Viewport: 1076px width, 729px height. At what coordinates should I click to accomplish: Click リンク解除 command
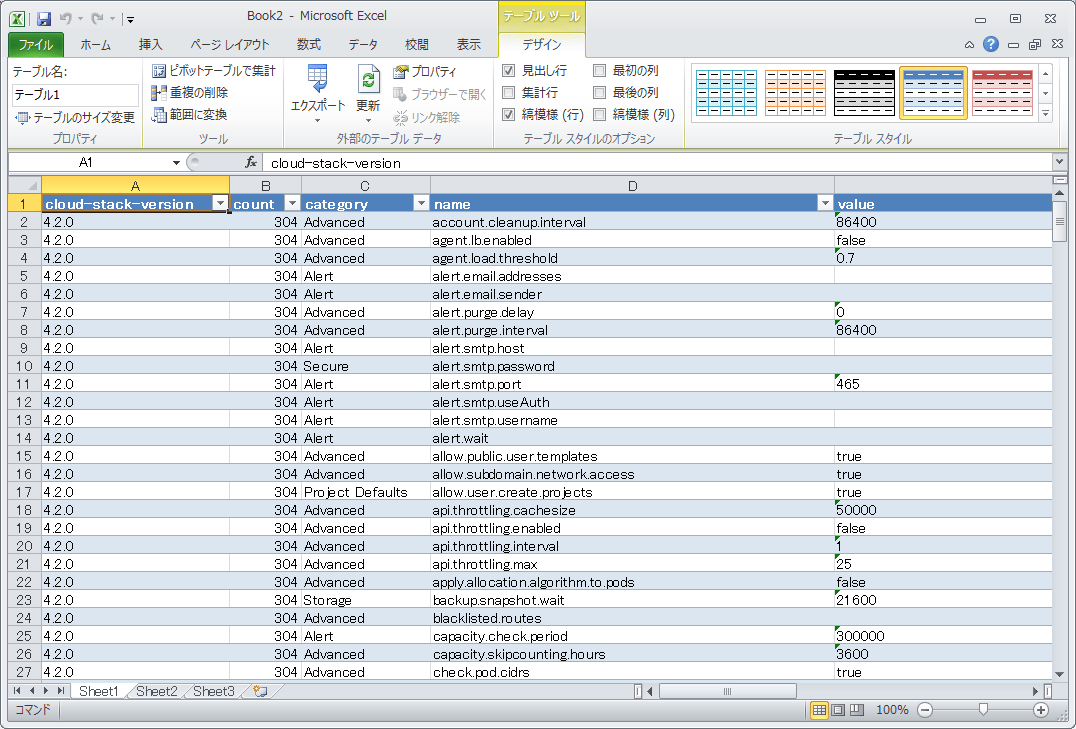(x=426, y=117)
